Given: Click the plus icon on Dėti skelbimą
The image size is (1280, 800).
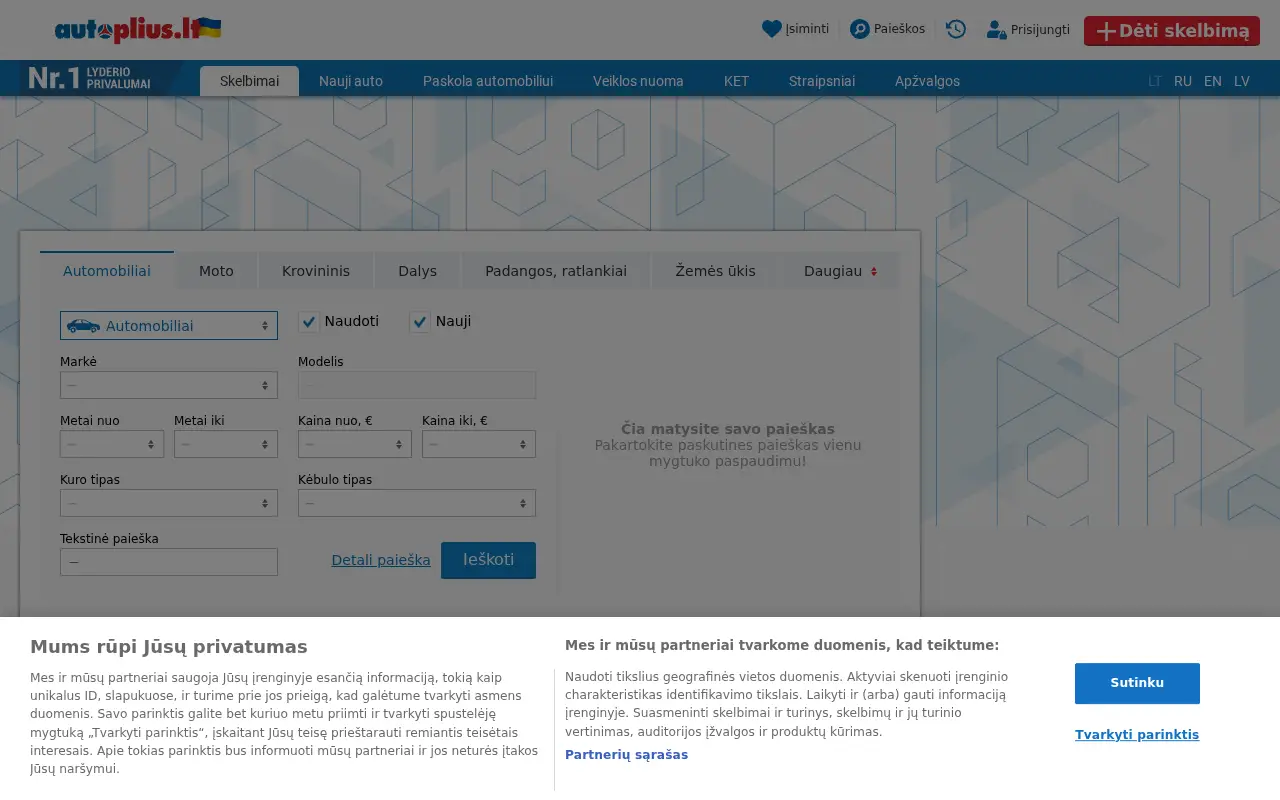Looking at the screenshot, I should pos(1106,31).
